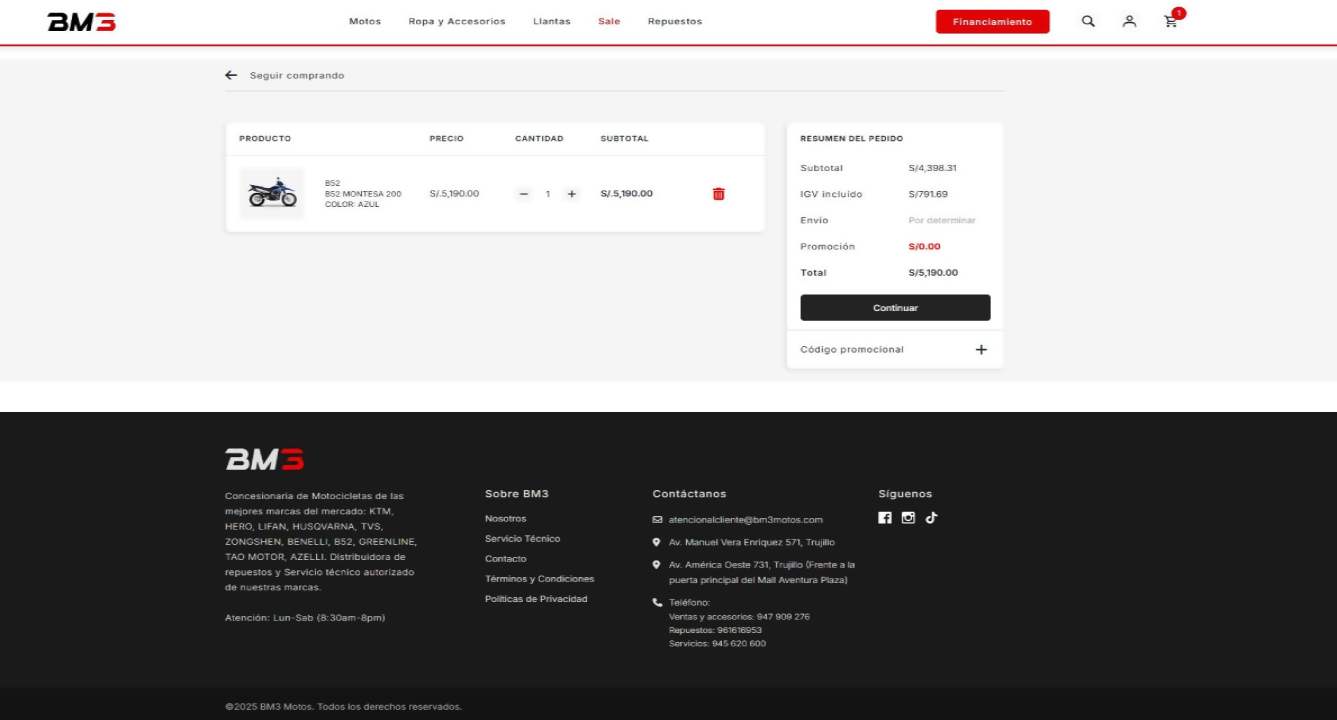Click the Promoción value S/0.00
The width and height of the screenshot is (1337, 720).
(924, 246)
